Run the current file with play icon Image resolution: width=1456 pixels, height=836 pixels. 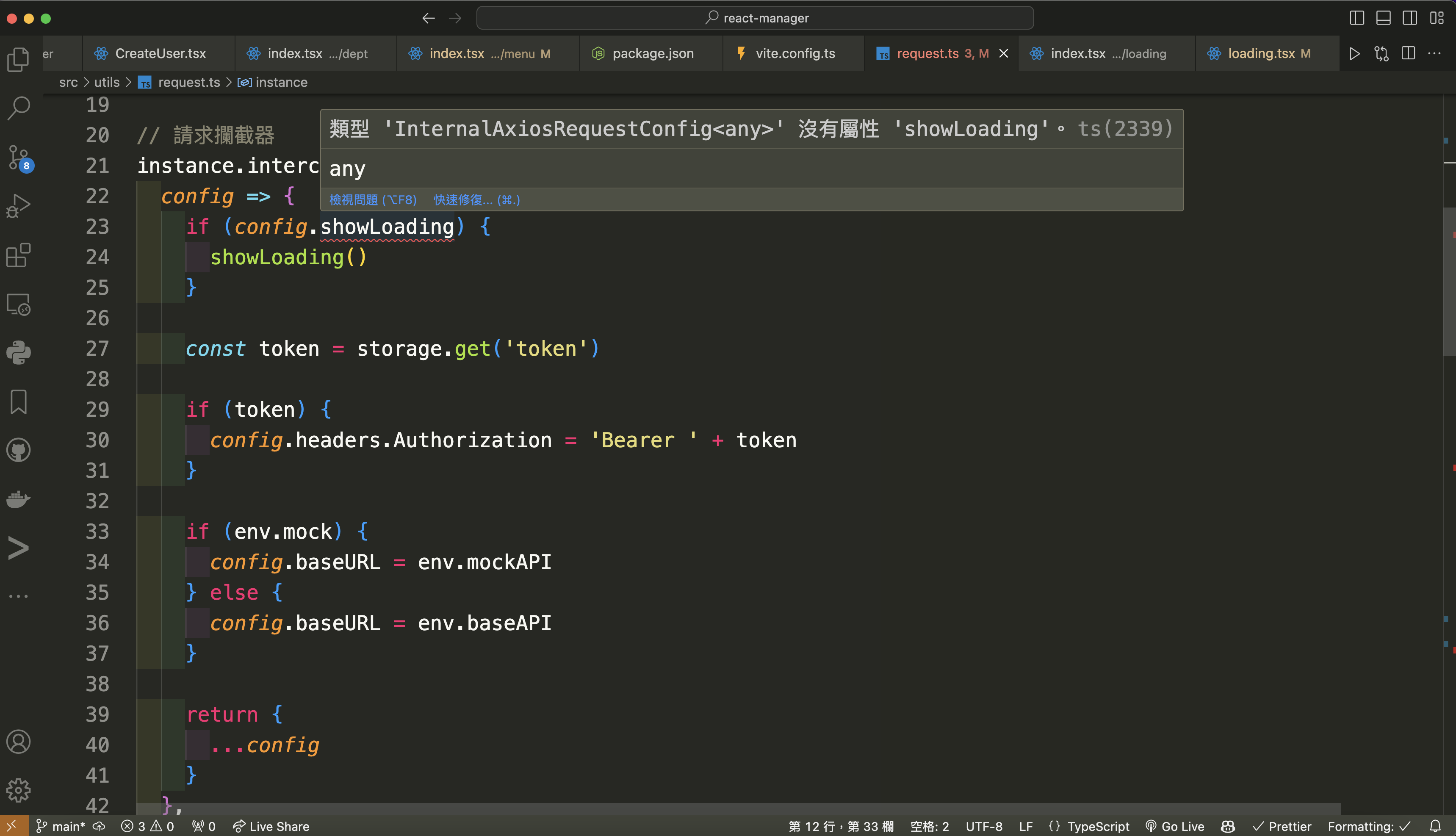point(1354,53)
